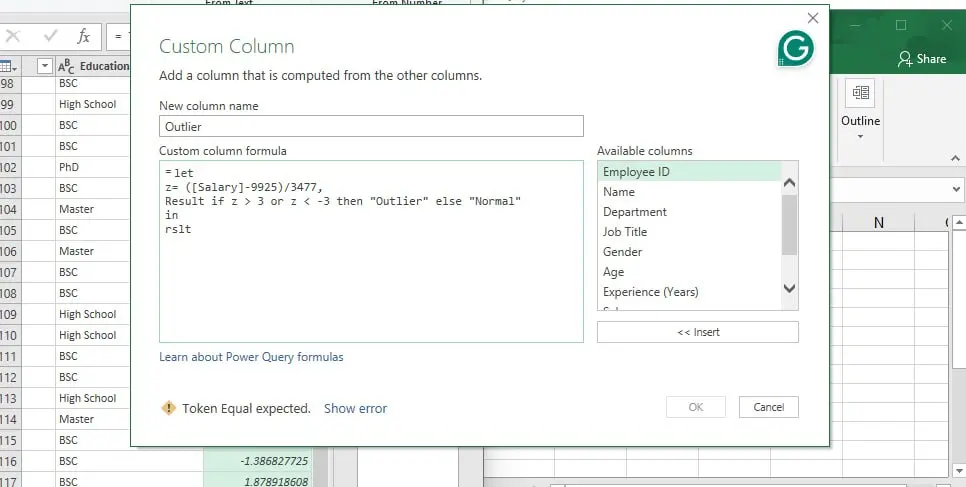This screenshot has height=487, width=966.
Task: Select Employee ID in Available columns
Action: [689, 171]
